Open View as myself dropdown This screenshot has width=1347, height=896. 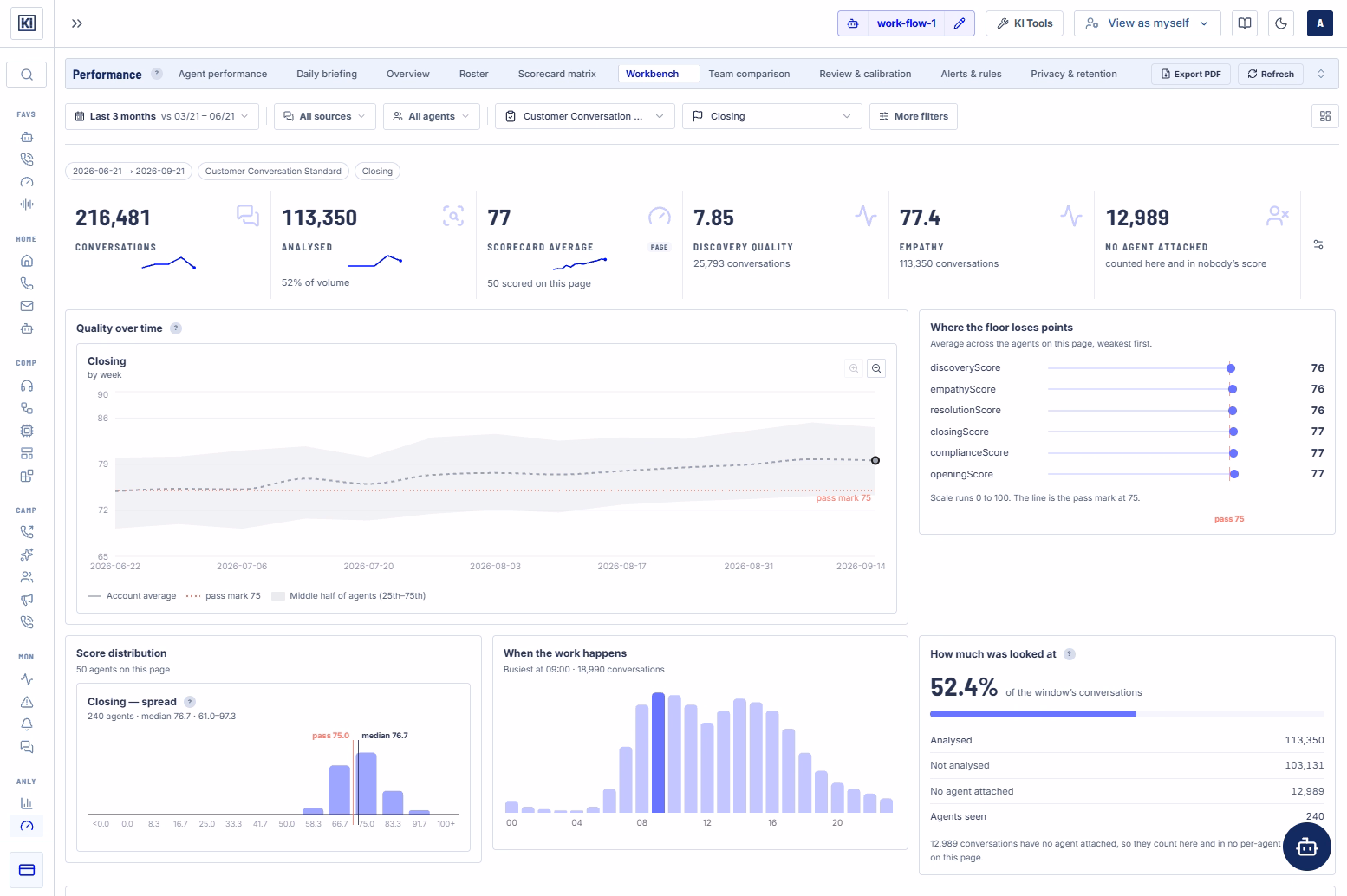1148,23
